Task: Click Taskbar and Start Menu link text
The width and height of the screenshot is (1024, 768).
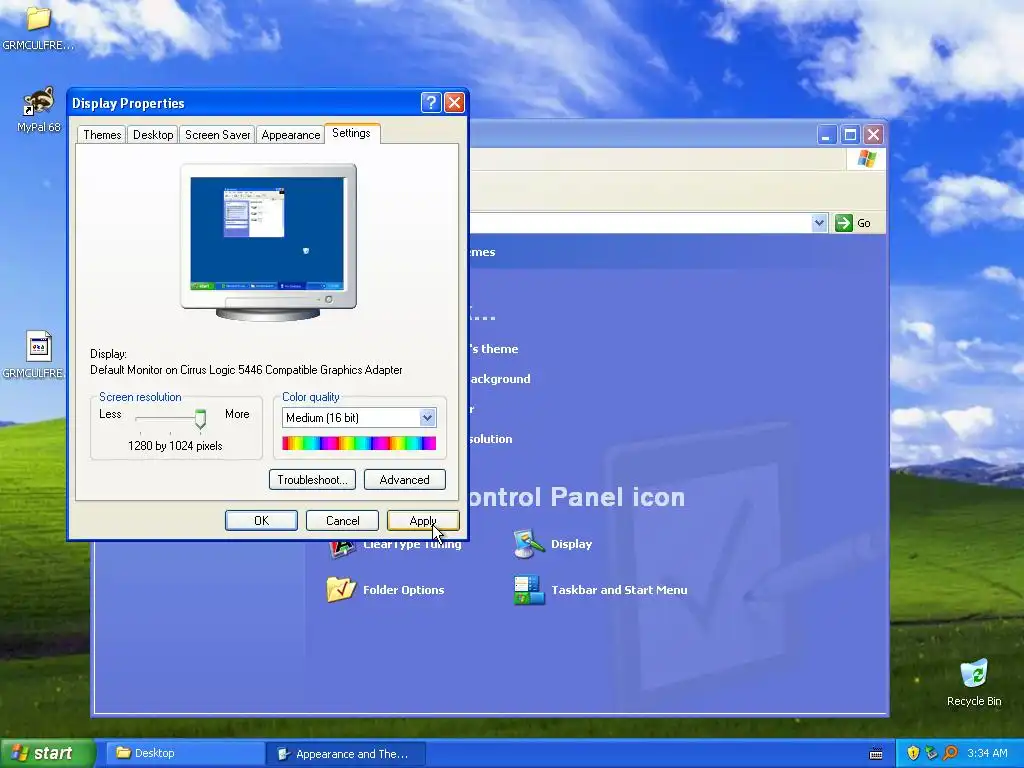Action: [x=619, y=590]
